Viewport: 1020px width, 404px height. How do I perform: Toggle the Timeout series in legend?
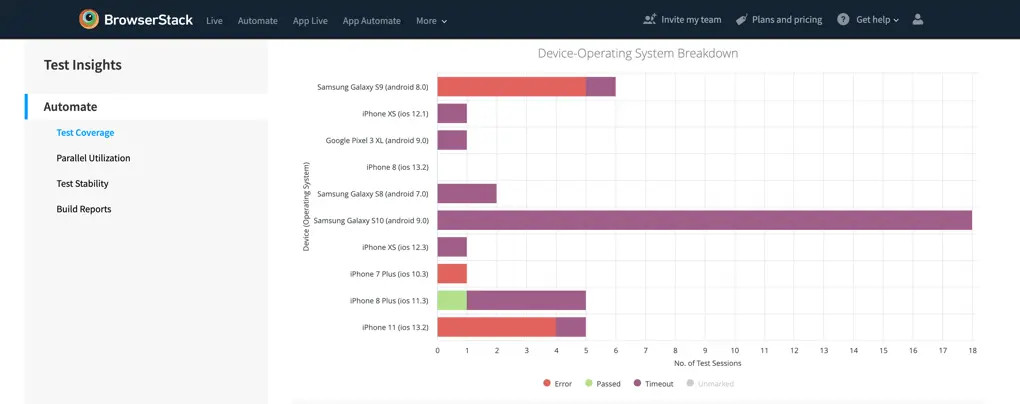(x=653, y=384)
